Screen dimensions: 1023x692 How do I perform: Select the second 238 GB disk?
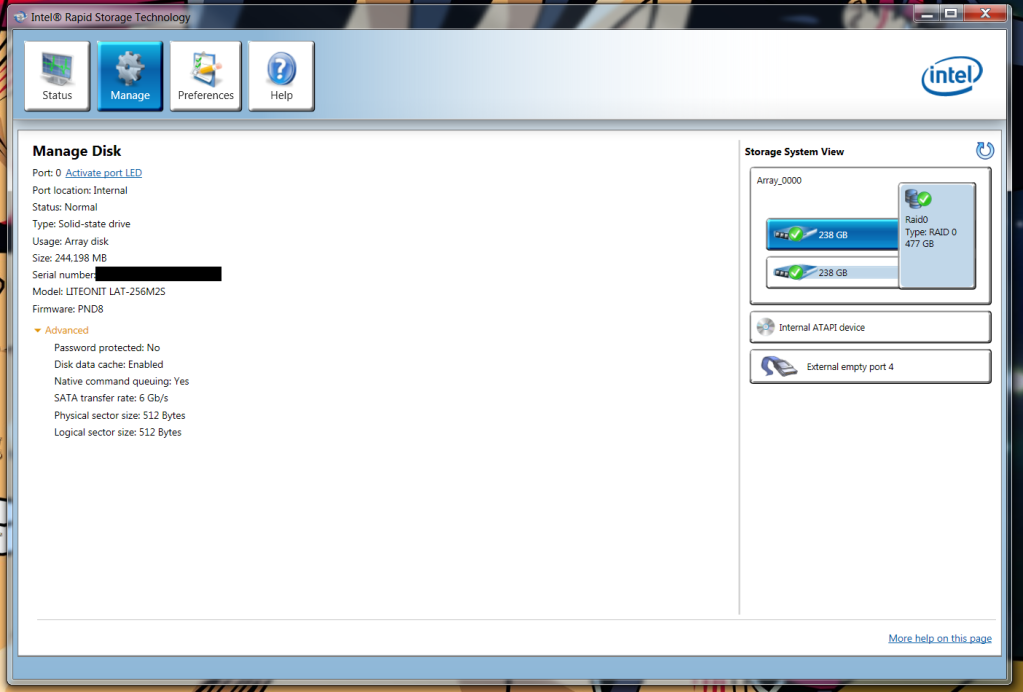coord(832,273)
